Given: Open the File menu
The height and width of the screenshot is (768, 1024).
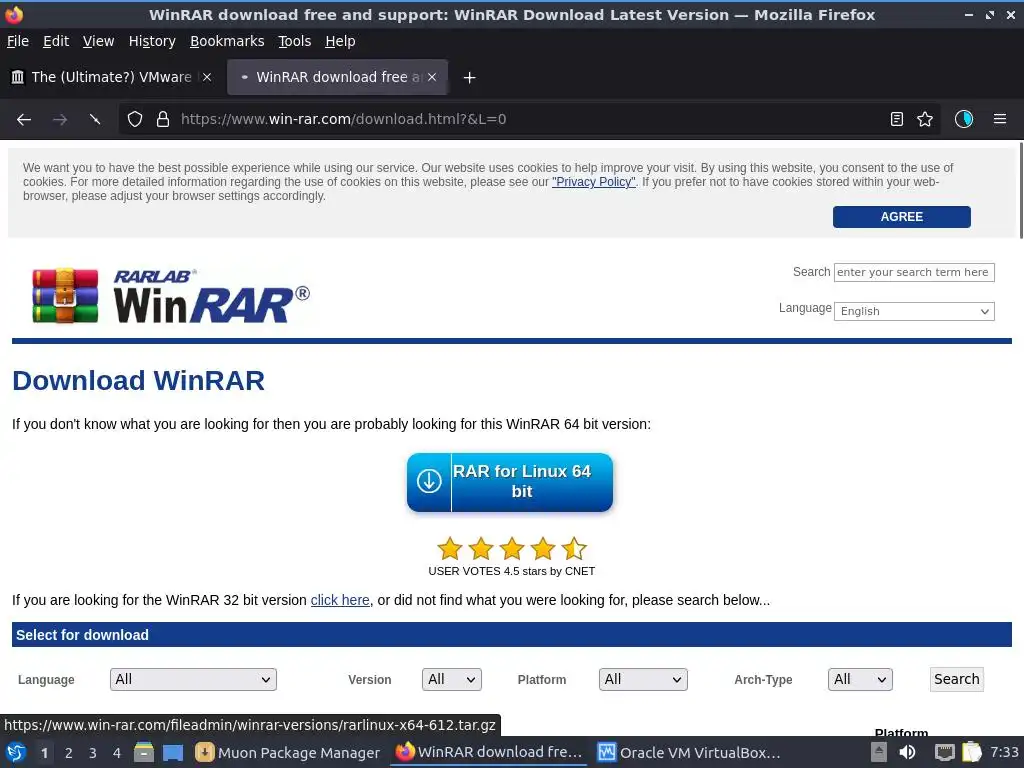Looking at the screenshot, I should pyautogui.click(x=18, y=41).
